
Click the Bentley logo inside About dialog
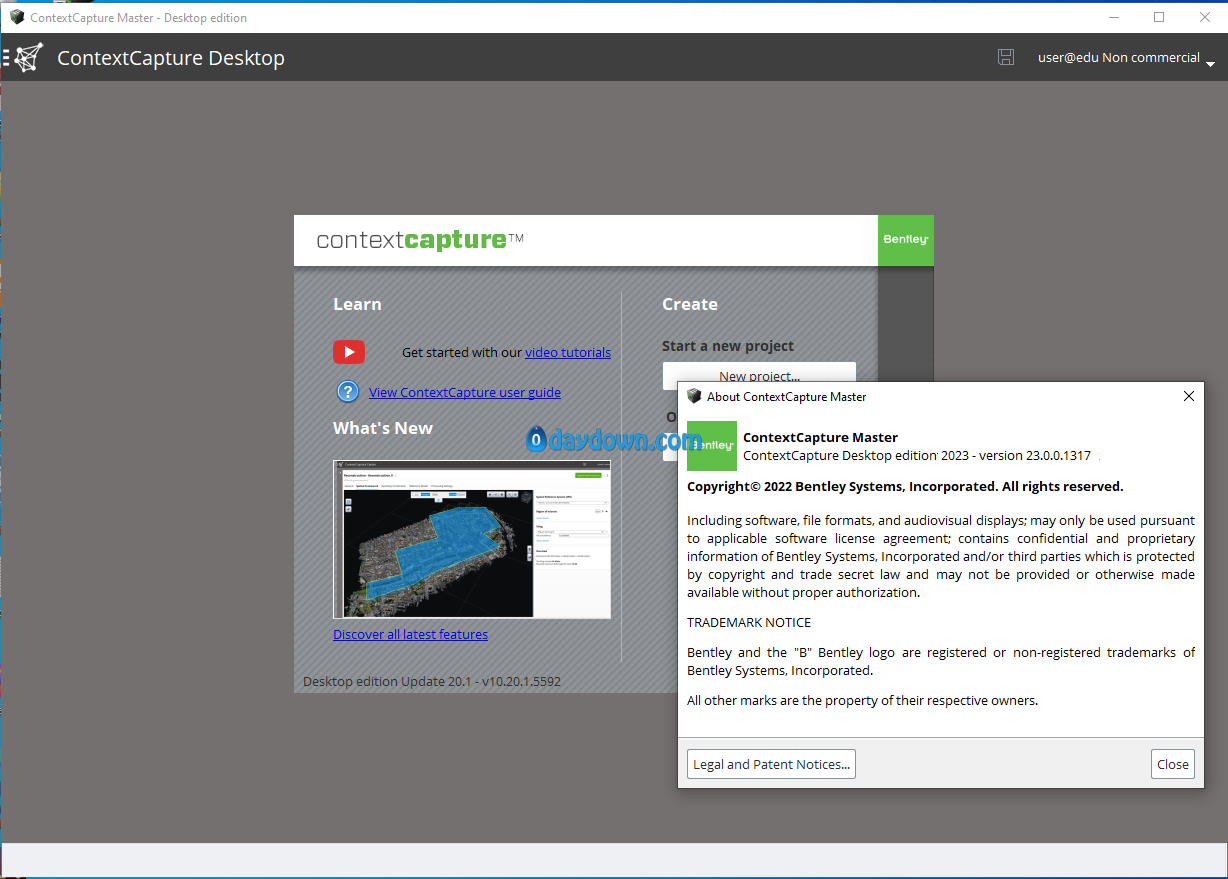point(712,446)
